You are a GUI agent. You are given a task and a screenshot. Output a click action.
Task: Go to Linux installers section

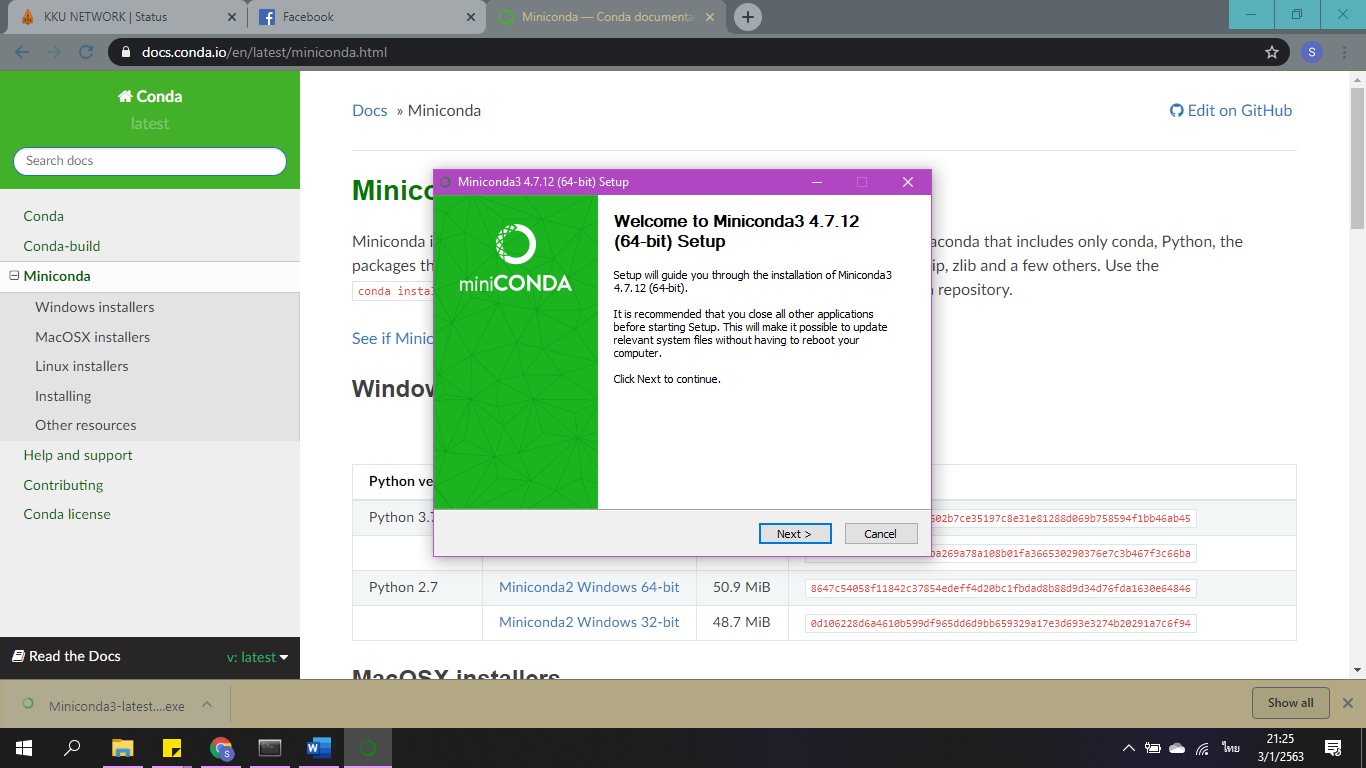82,366
